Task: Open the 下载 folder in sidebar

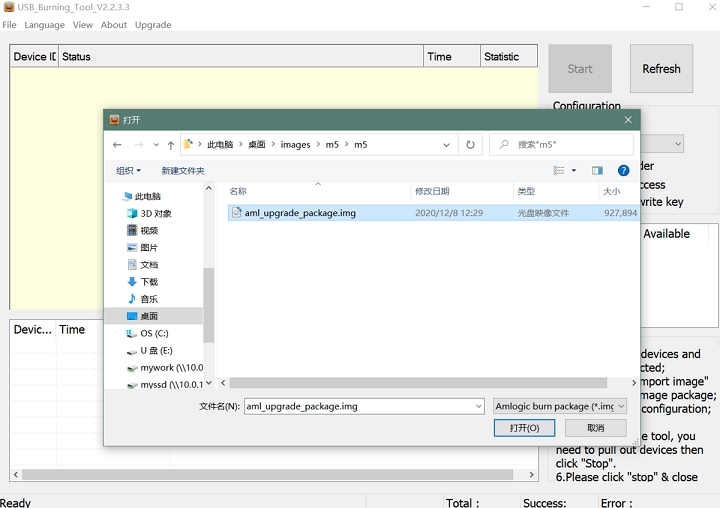Action: click(x=148, y=282)
